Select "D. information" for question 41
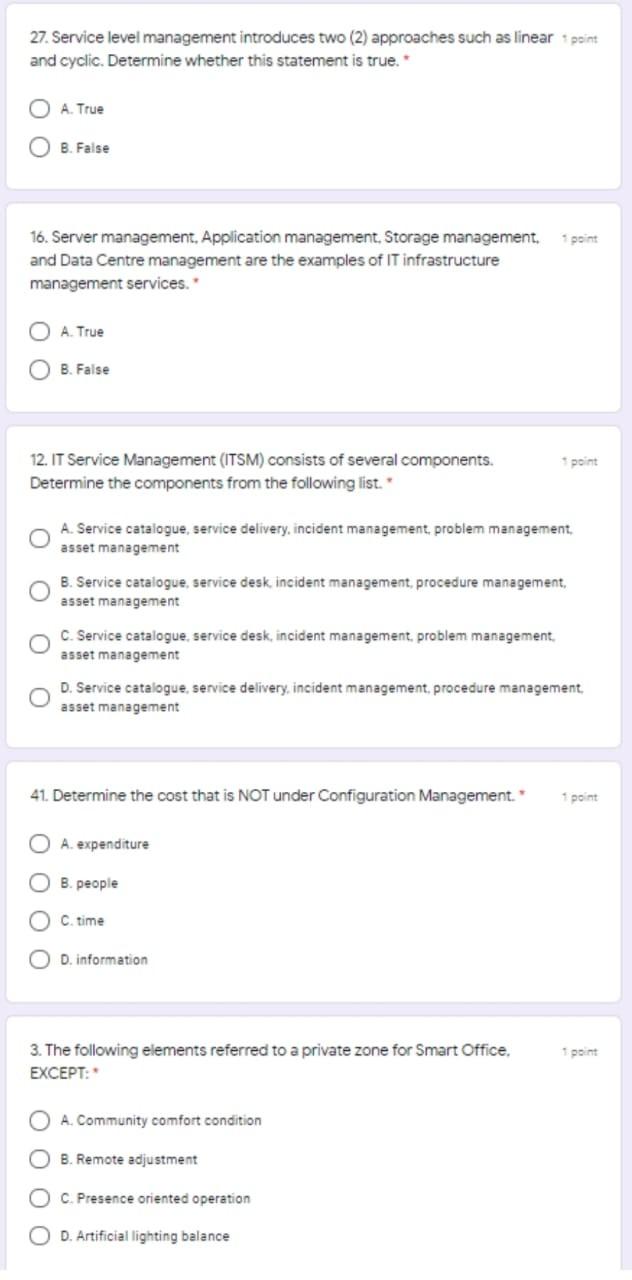Screen dimensions: 632x1280 (x=39, y=958)
